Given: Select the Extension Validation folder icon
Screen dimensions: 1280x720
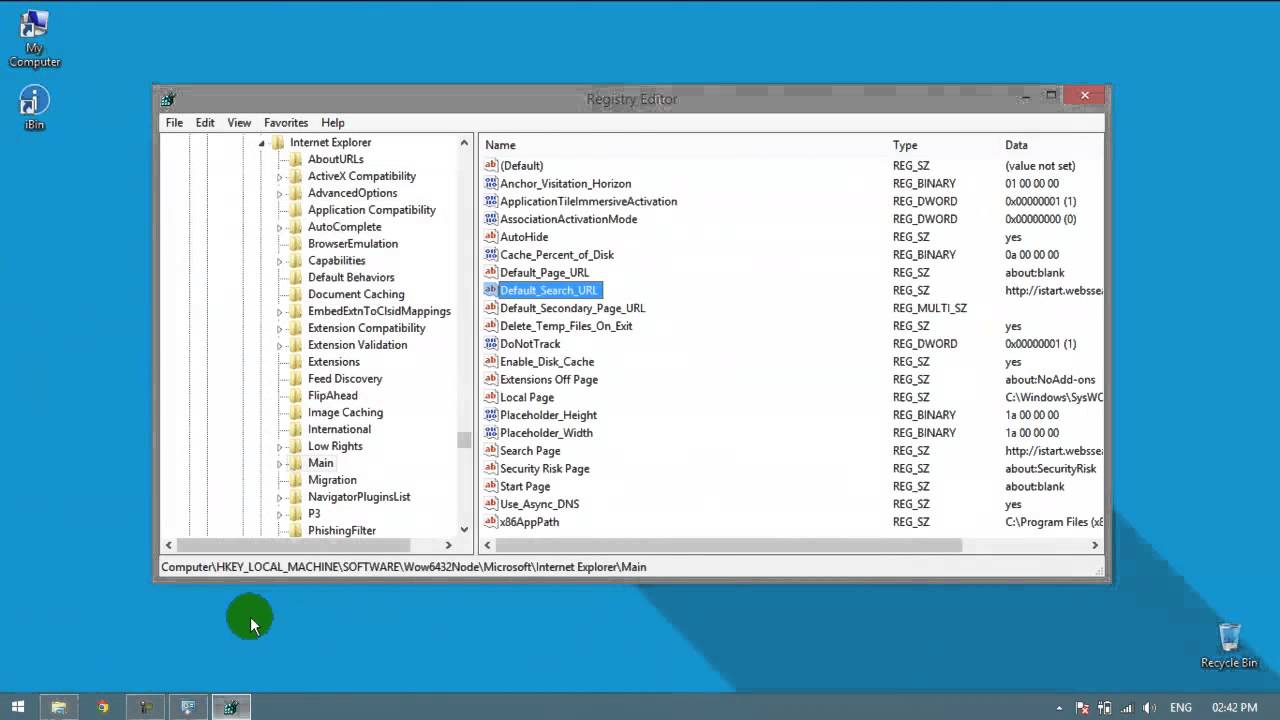Looking at the screenshot, I should pos(296,345).
